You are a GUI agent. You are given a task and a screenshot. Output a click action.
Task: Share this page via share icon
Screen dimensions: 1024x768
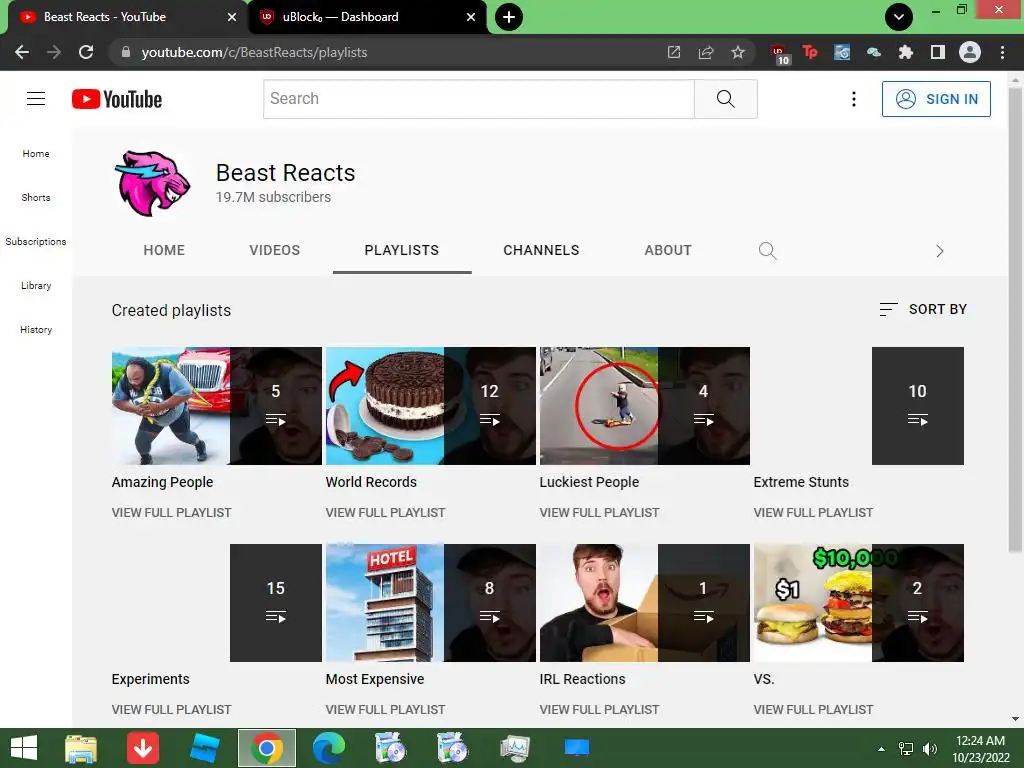coord(706,52)
